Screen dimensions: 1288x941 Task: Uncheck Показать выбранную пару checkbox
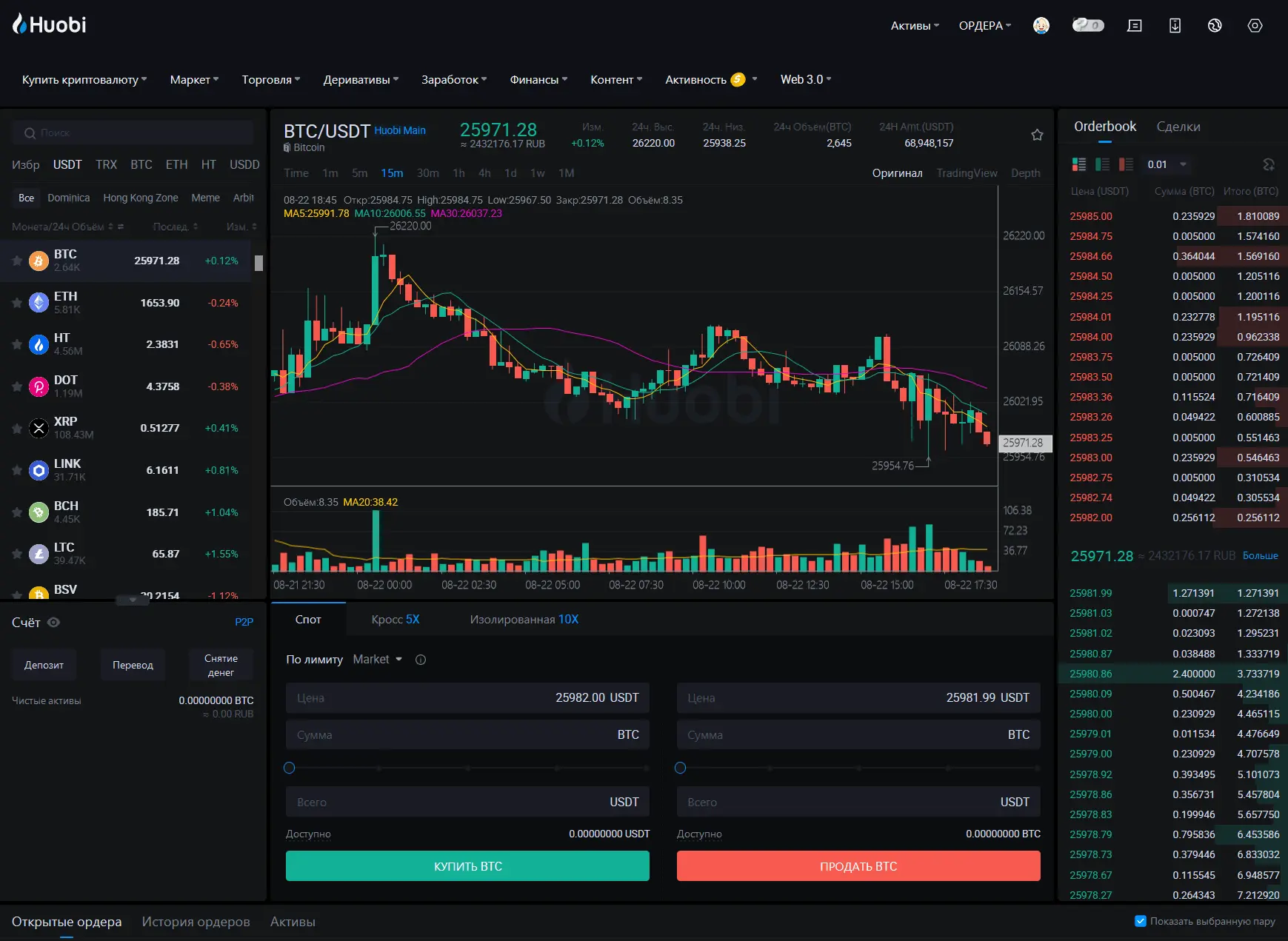[1141, 921]
